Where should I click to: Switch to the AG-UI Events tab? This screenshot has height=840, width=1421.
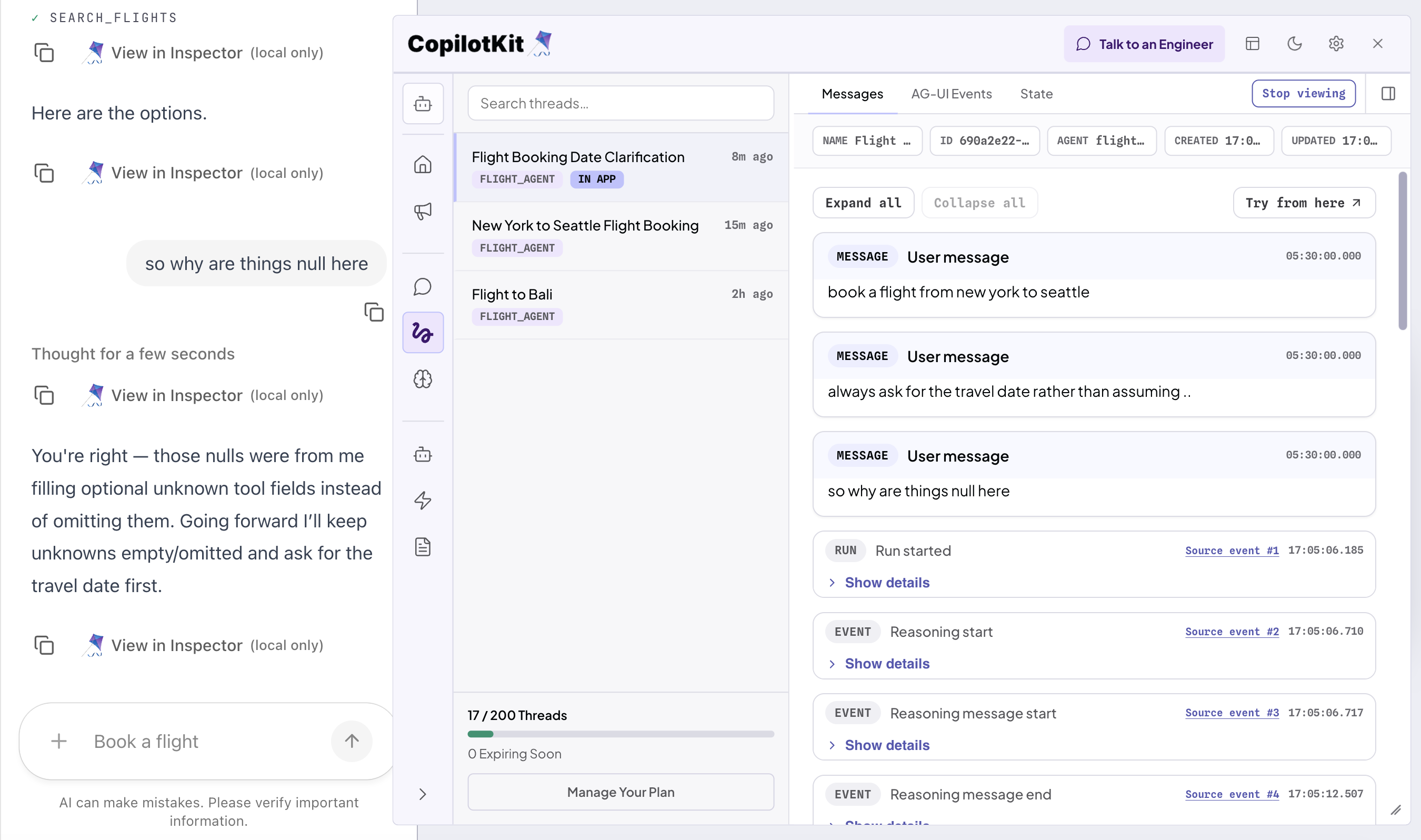click(x=952, y=94)
